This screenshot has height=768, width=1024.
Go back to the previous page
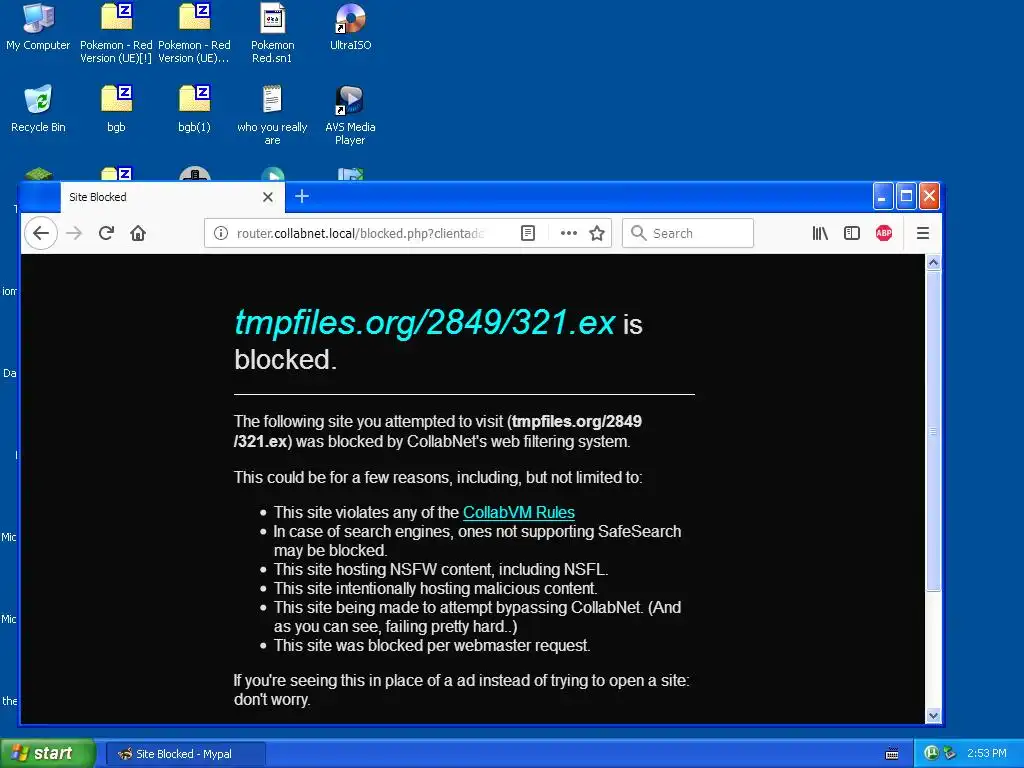(x=40, y=233)
